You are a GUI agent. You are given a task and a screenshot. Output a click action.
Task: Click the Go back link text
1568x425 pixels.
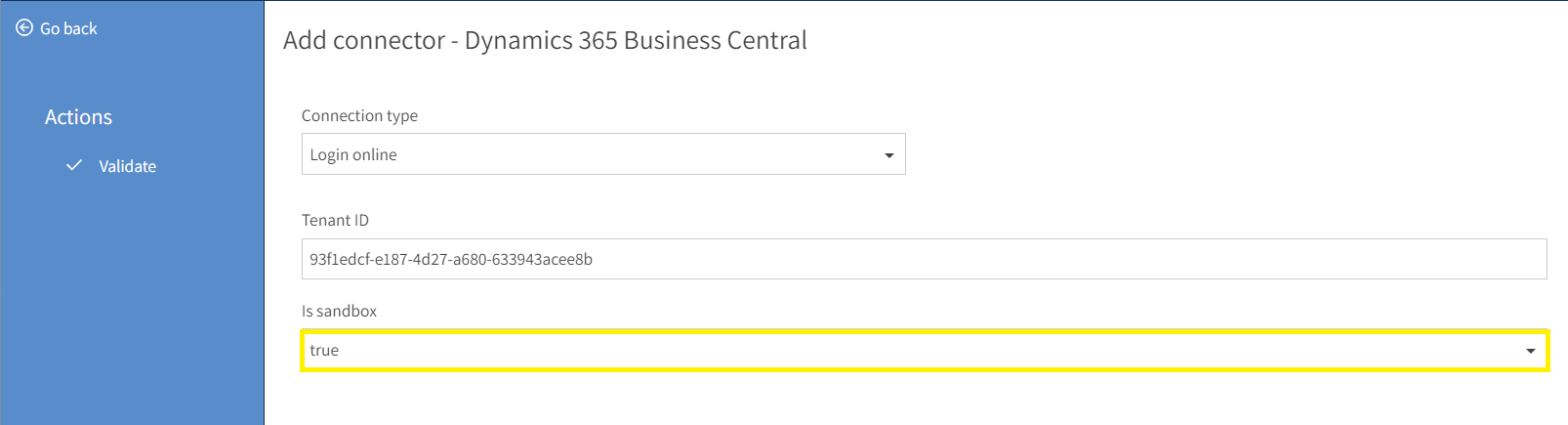click(68, 28)
